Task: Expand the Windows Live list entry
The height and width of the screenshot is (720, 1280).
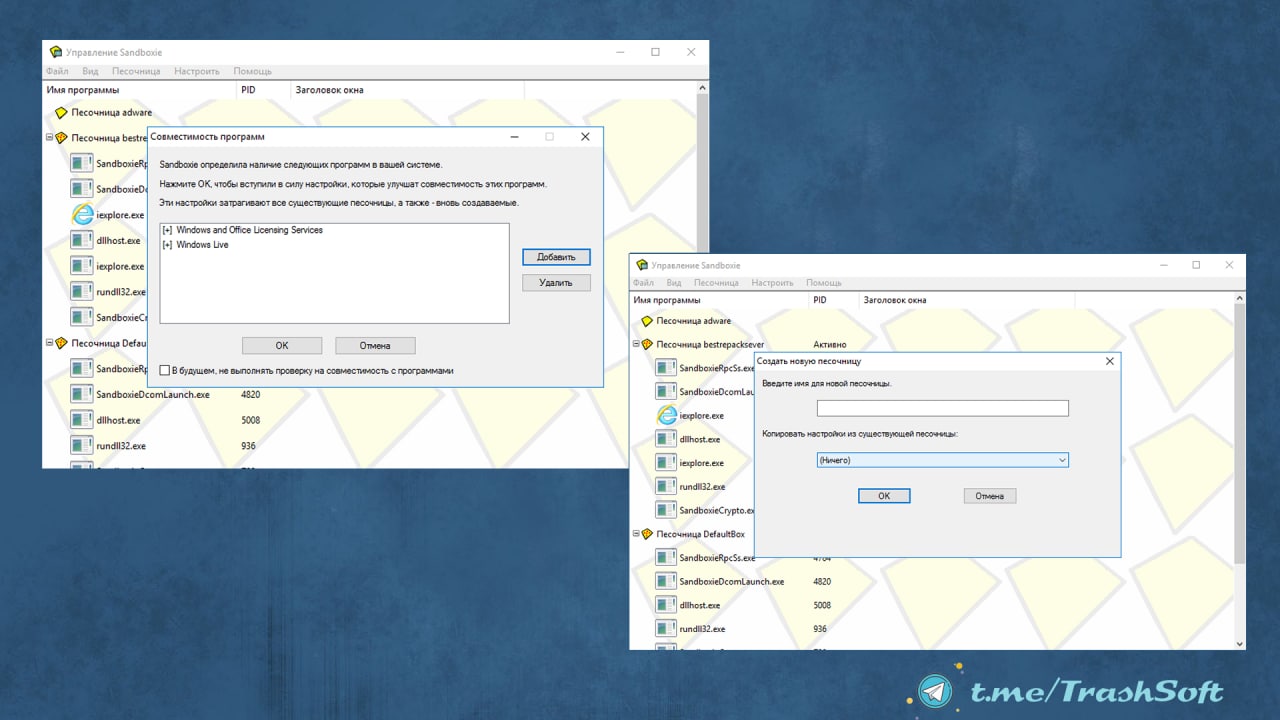Action: click(167, 245)
